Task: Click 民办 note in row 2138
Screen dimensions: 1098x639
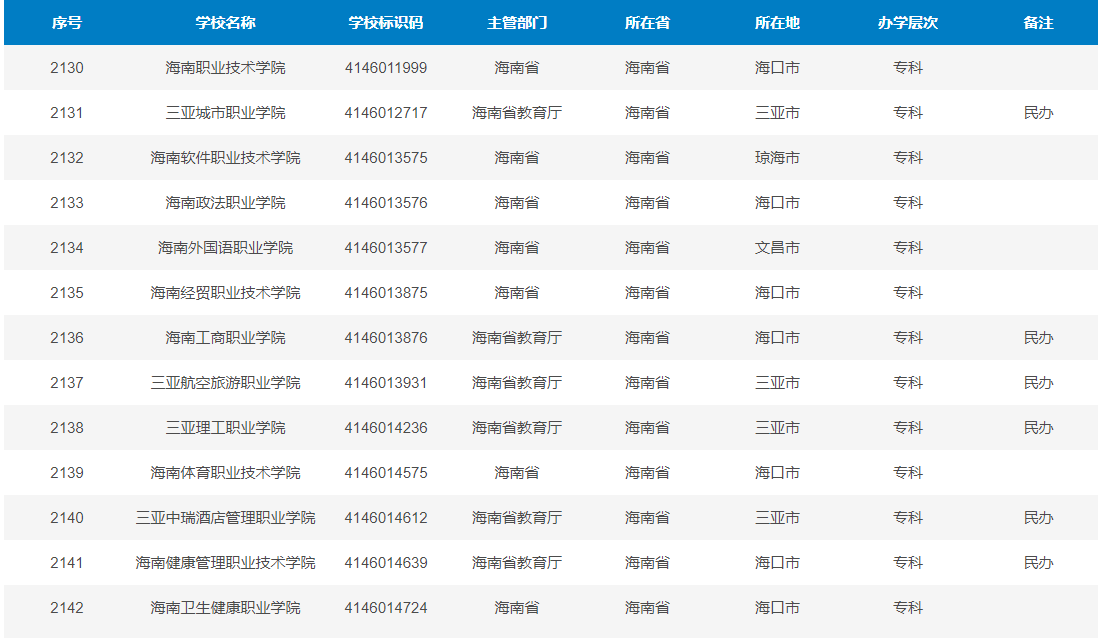Action: tap(1038, 428)
